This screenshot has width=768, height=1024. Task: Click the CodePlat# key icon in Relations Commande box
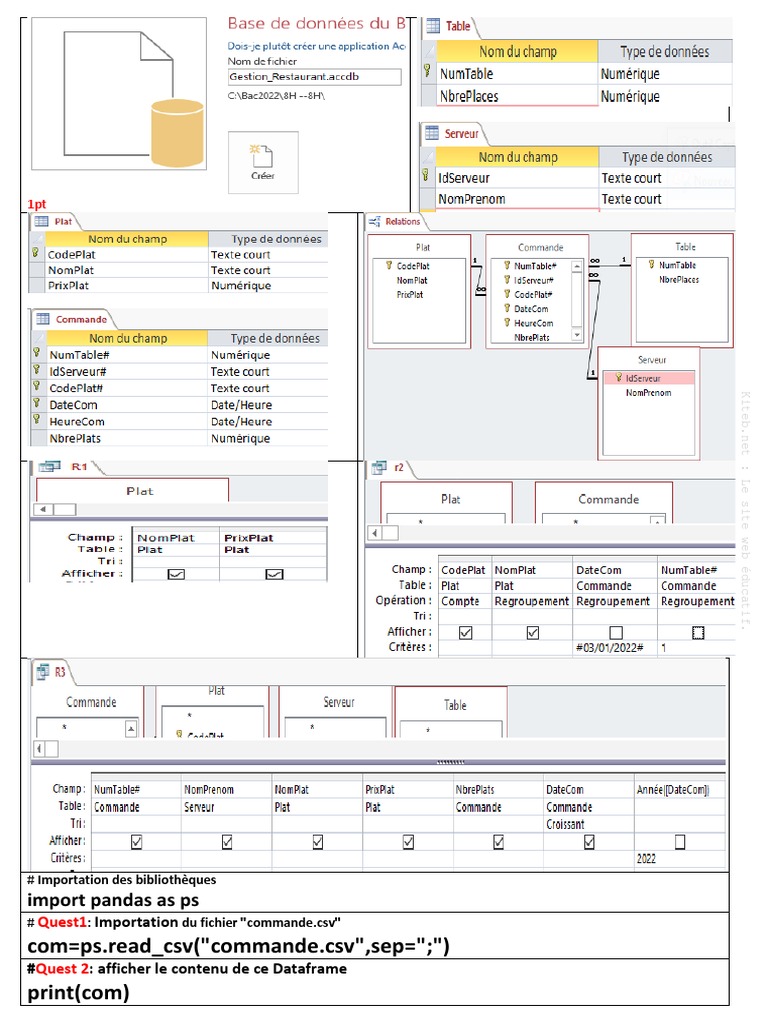pos(507,294)
